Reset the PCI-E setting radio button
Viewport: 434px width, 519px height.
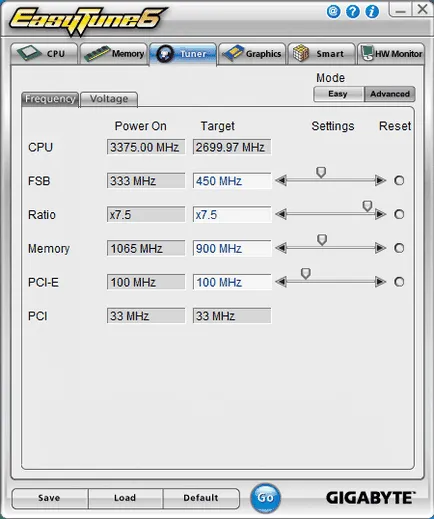pyautogui.click(x=399, y=282)
